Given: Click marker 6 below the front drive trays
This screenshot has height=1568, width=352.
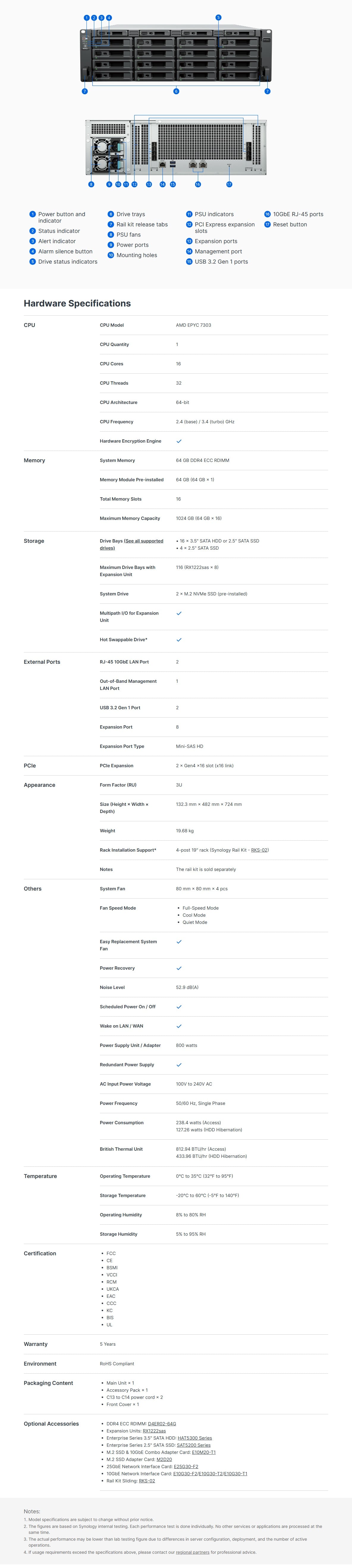Looking at the screenshot, I should click(x=176, y=91).
